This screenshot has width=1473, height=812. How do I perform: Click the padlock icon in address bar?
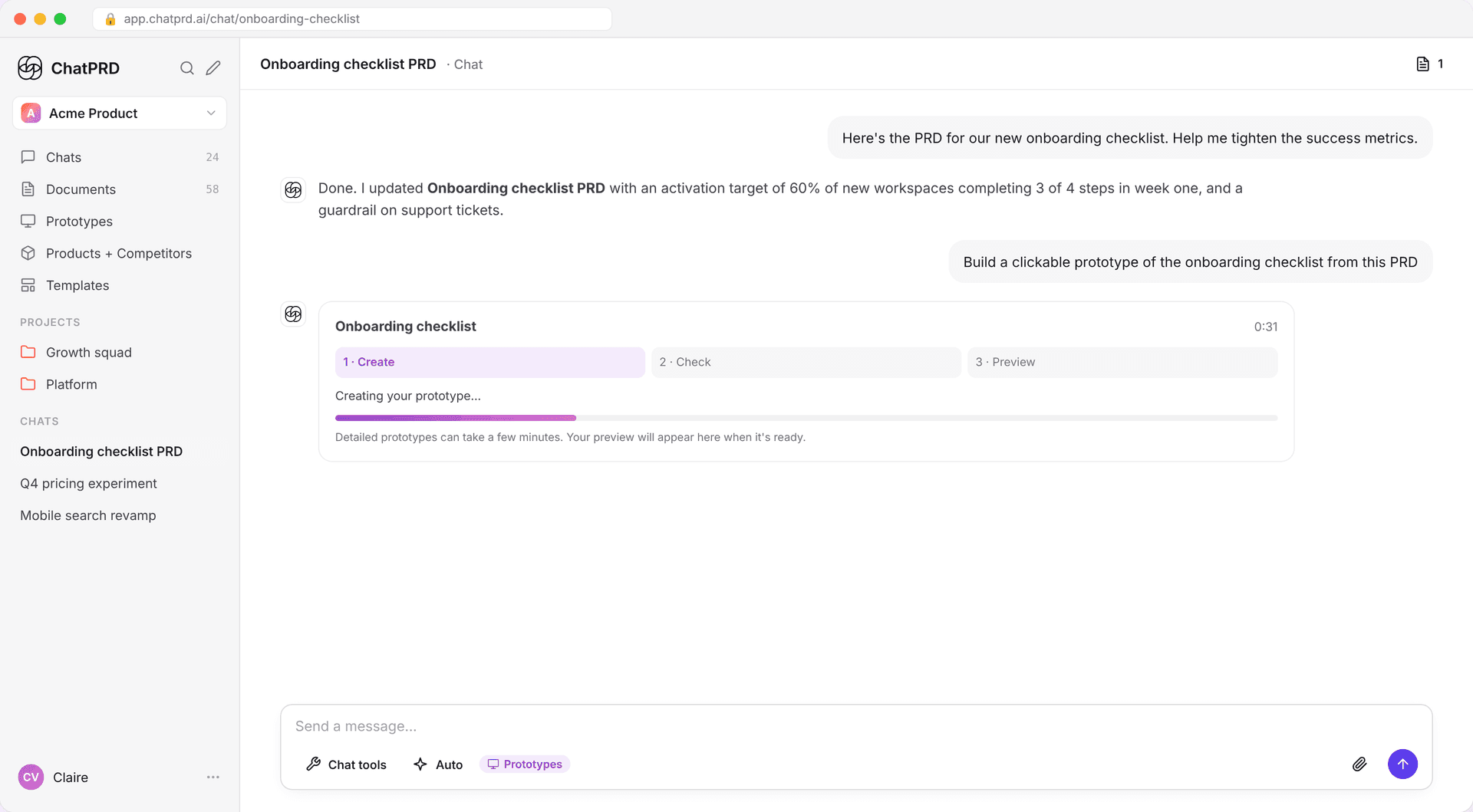[x=110, y=19]
